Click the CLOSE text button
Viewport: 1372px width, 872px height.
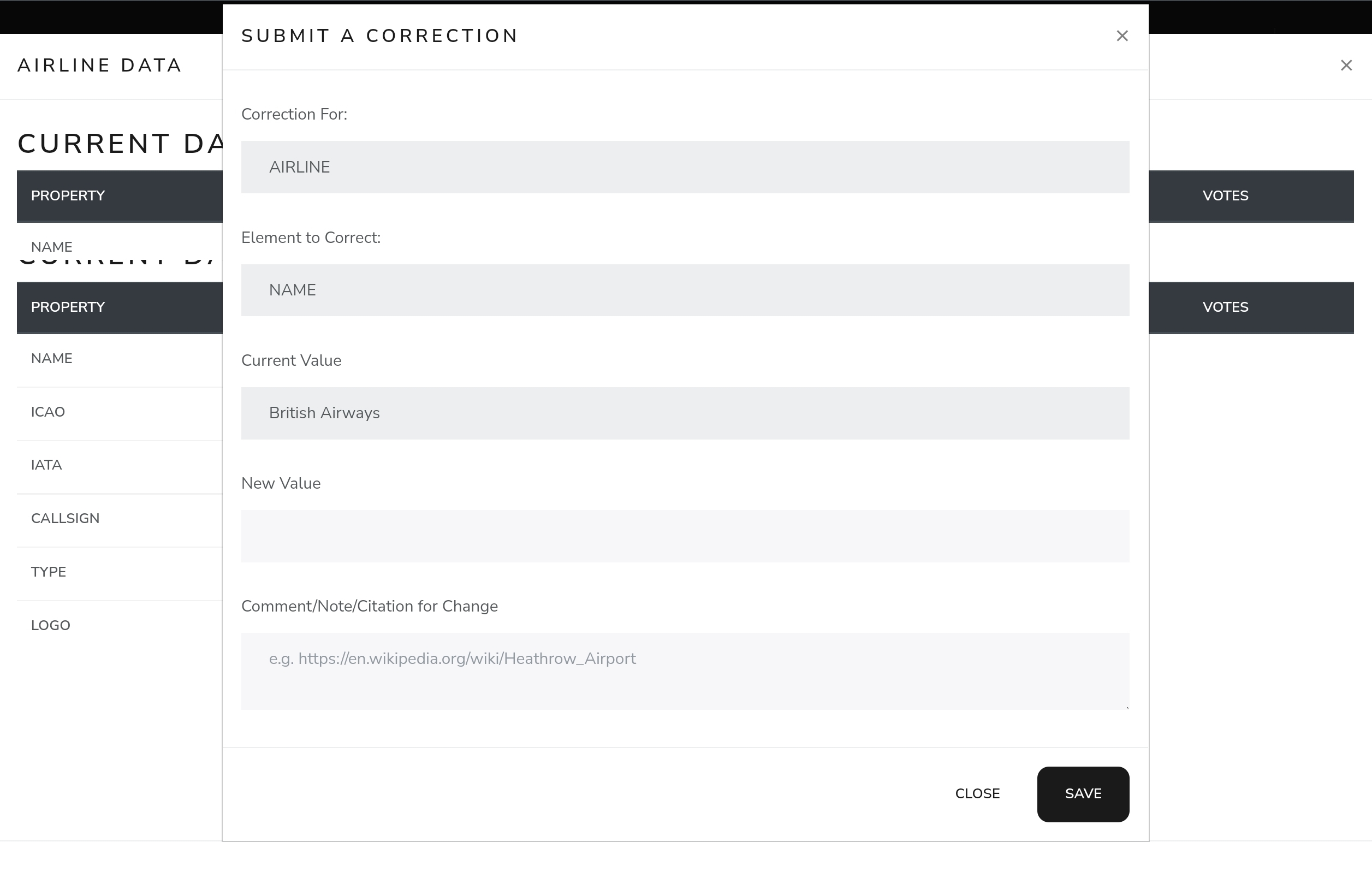977,793
